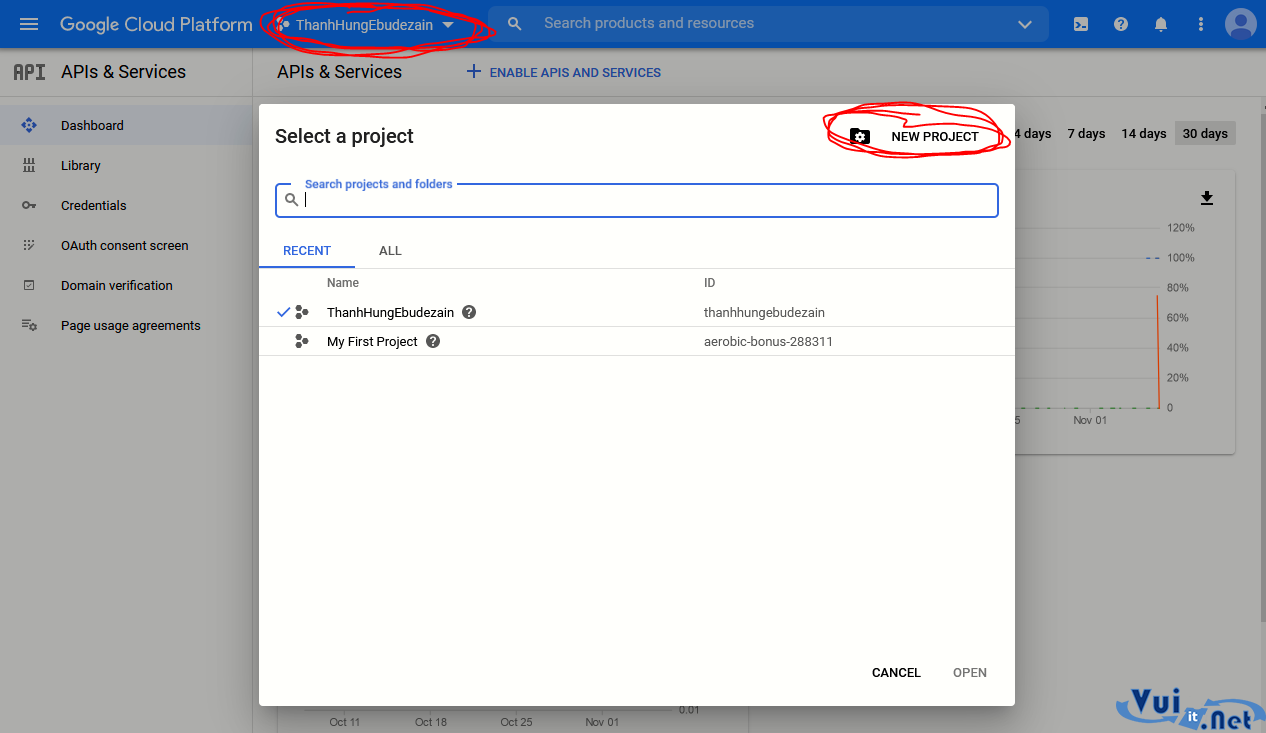1266x733 pixels.
Task: Select the 7 days time range
Action: click(x=1086, y=133)
